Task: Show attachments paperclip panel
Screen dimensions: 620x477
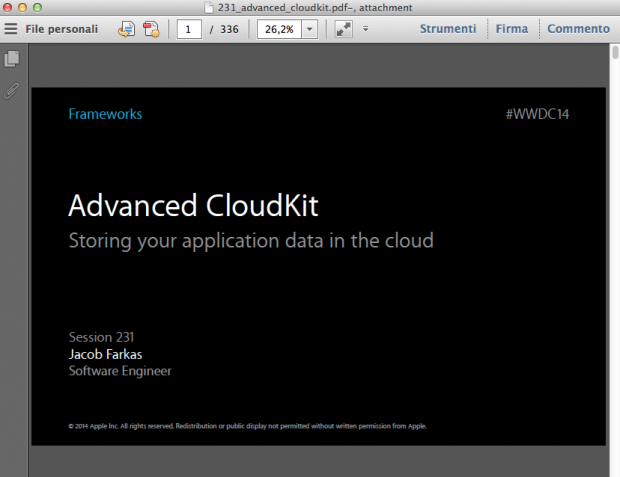Action: [12, 91]
